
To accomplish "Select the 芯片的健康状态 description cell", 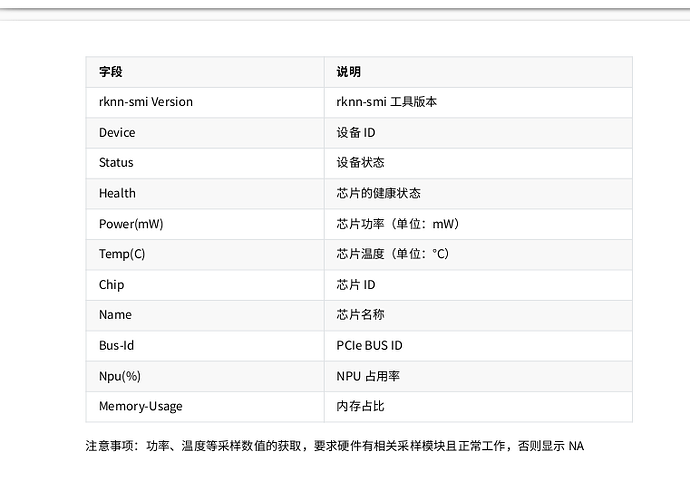I will pos(478,193).
